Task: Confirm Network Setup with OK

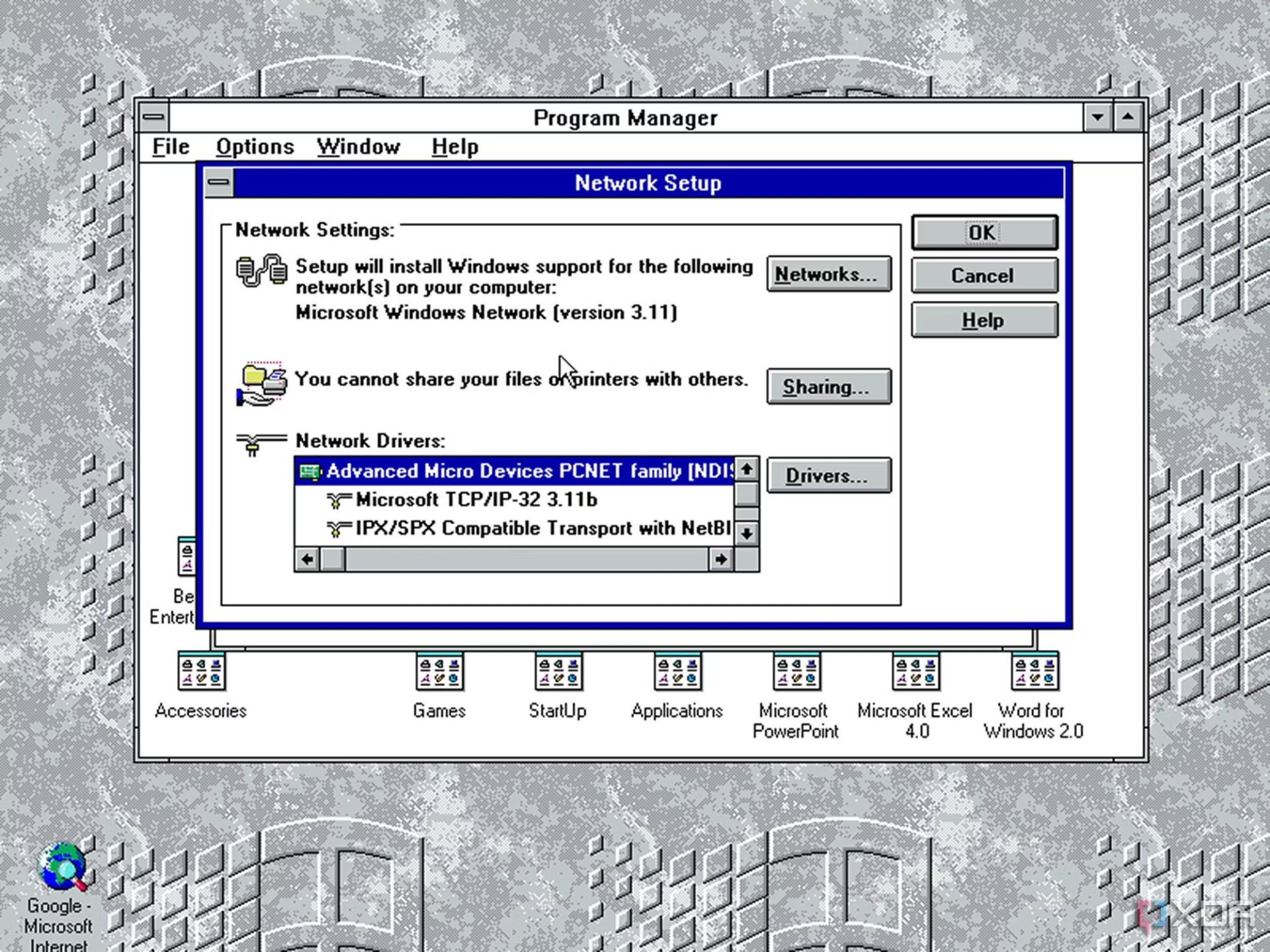Action: [984, 232]
